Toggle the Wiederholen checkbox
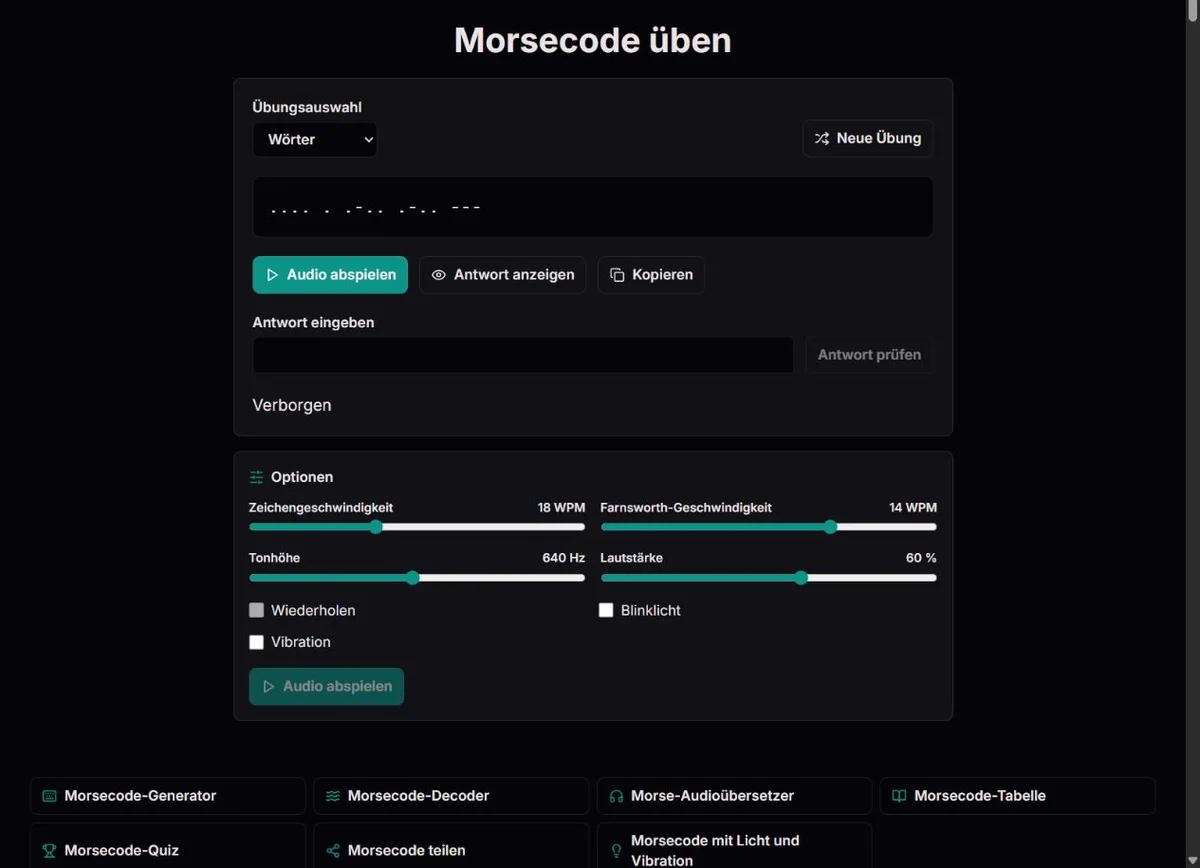Viewport: 1200px width, 868px height. pyautogui.click(x=257, y=610)
